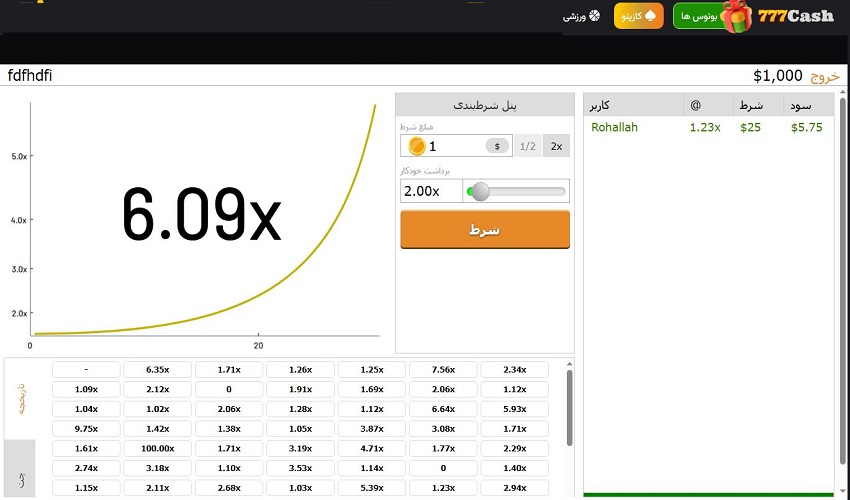Click the 6.64x history entry
850x500 pixels.
point(443,409)
